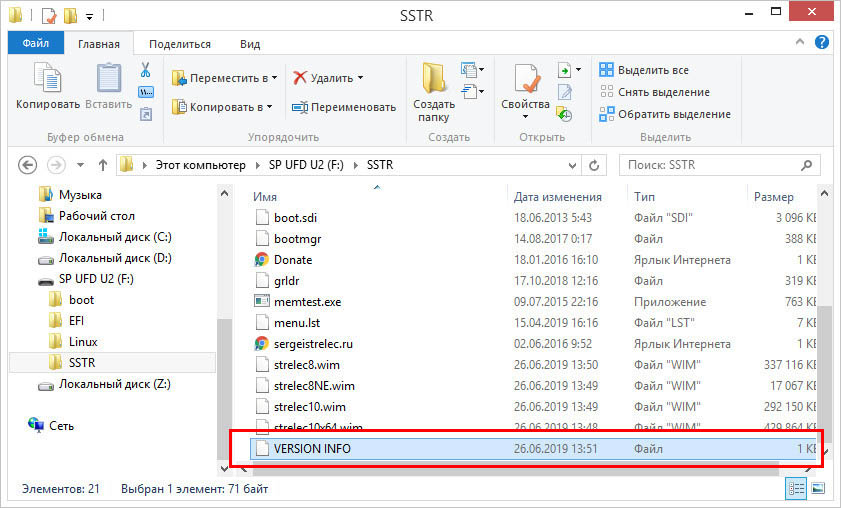
Task: Sort by the Имя column header
Action: (x=265, y=197)
